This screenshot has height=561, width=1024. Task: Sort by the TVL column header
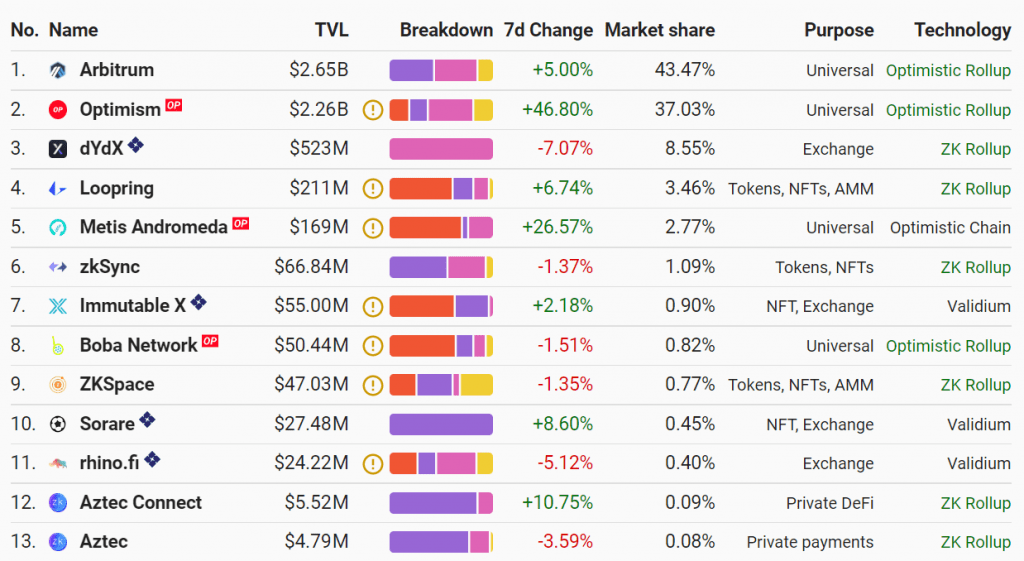click(x=332, y=30)
